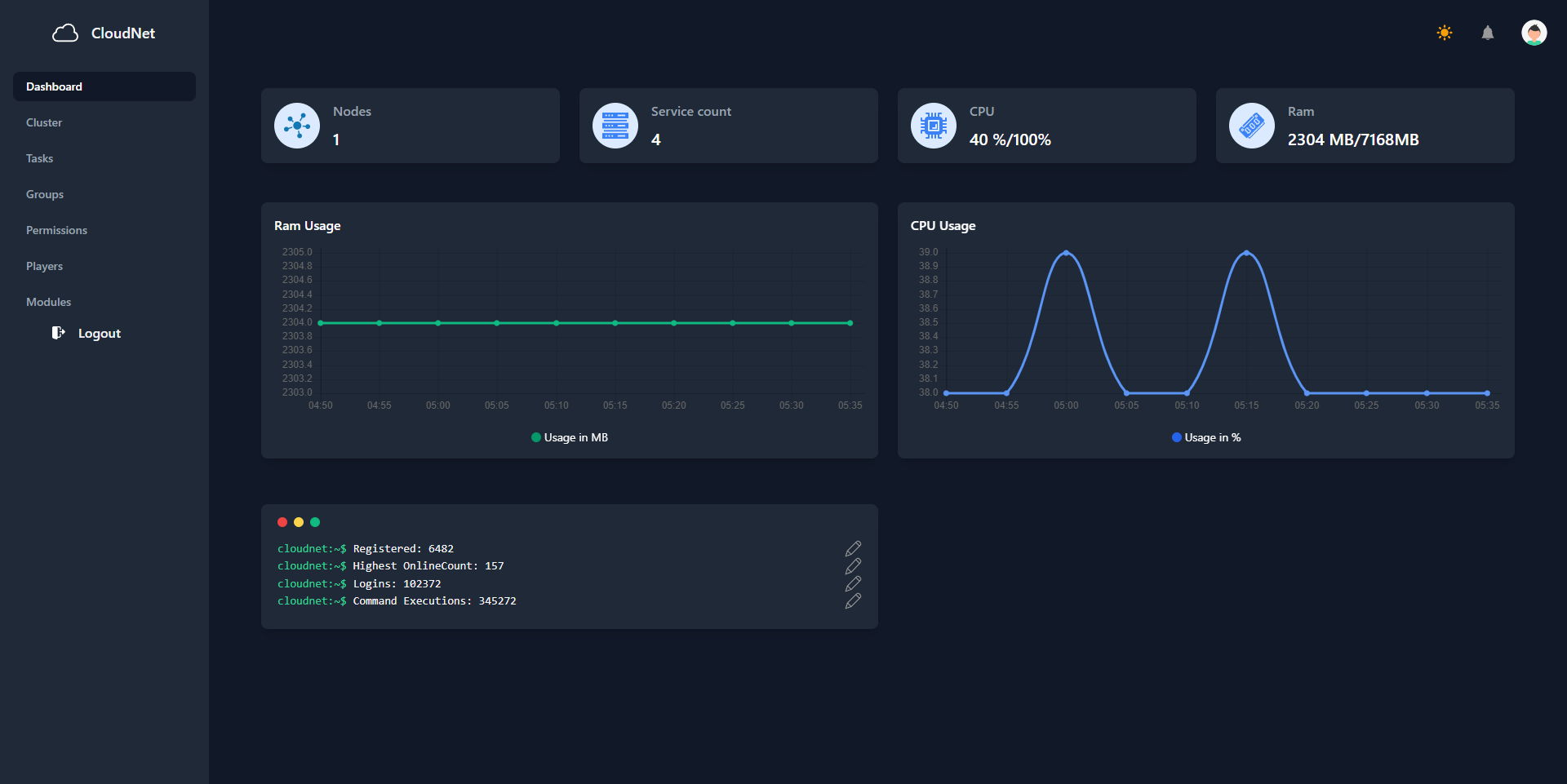Select the Nodes card network icon
This screenshot has width=1567, height=784.
point(296,125)
